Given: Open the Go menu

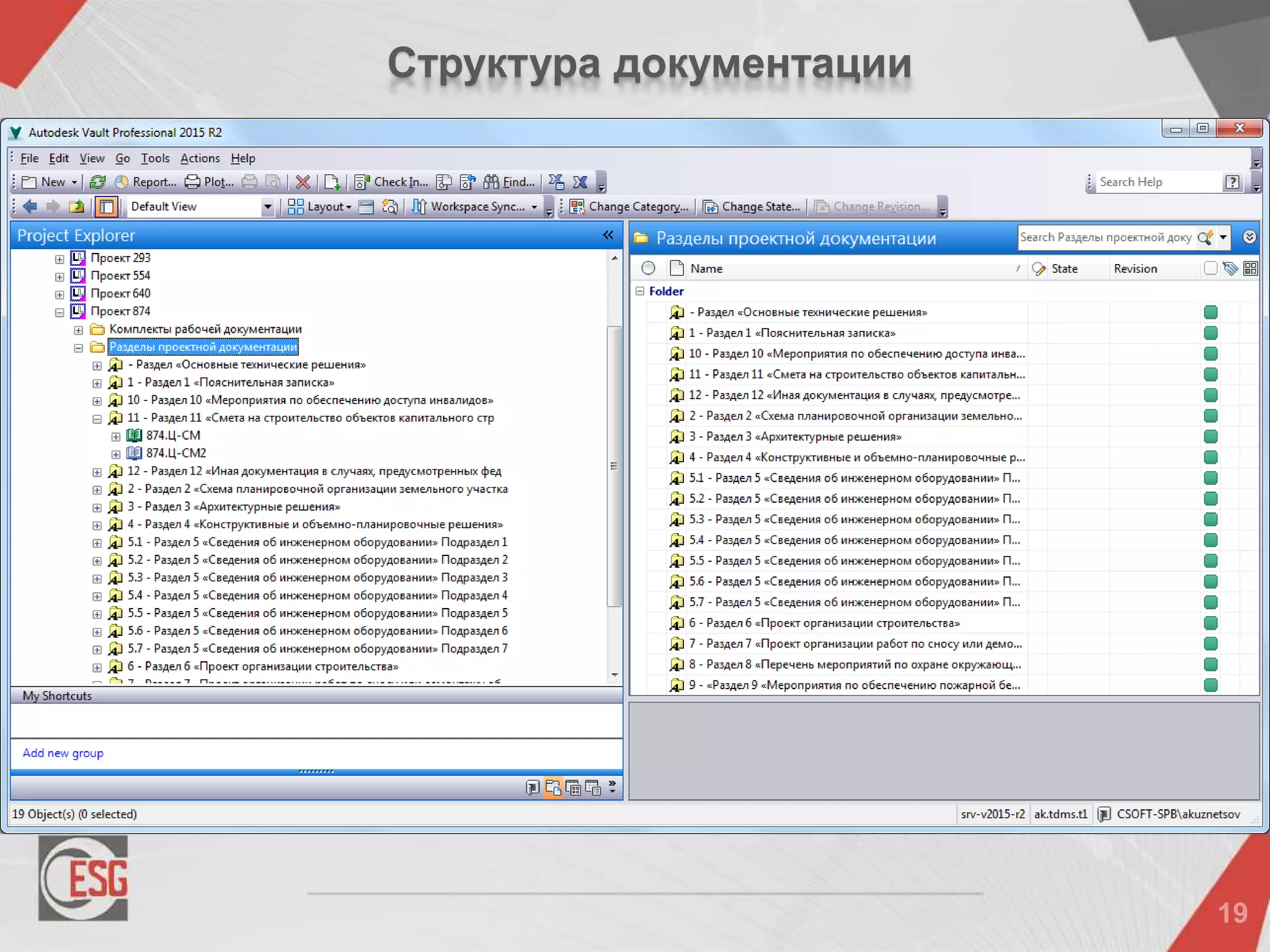Looking at the screenshot, I should (x=123, y=158).
